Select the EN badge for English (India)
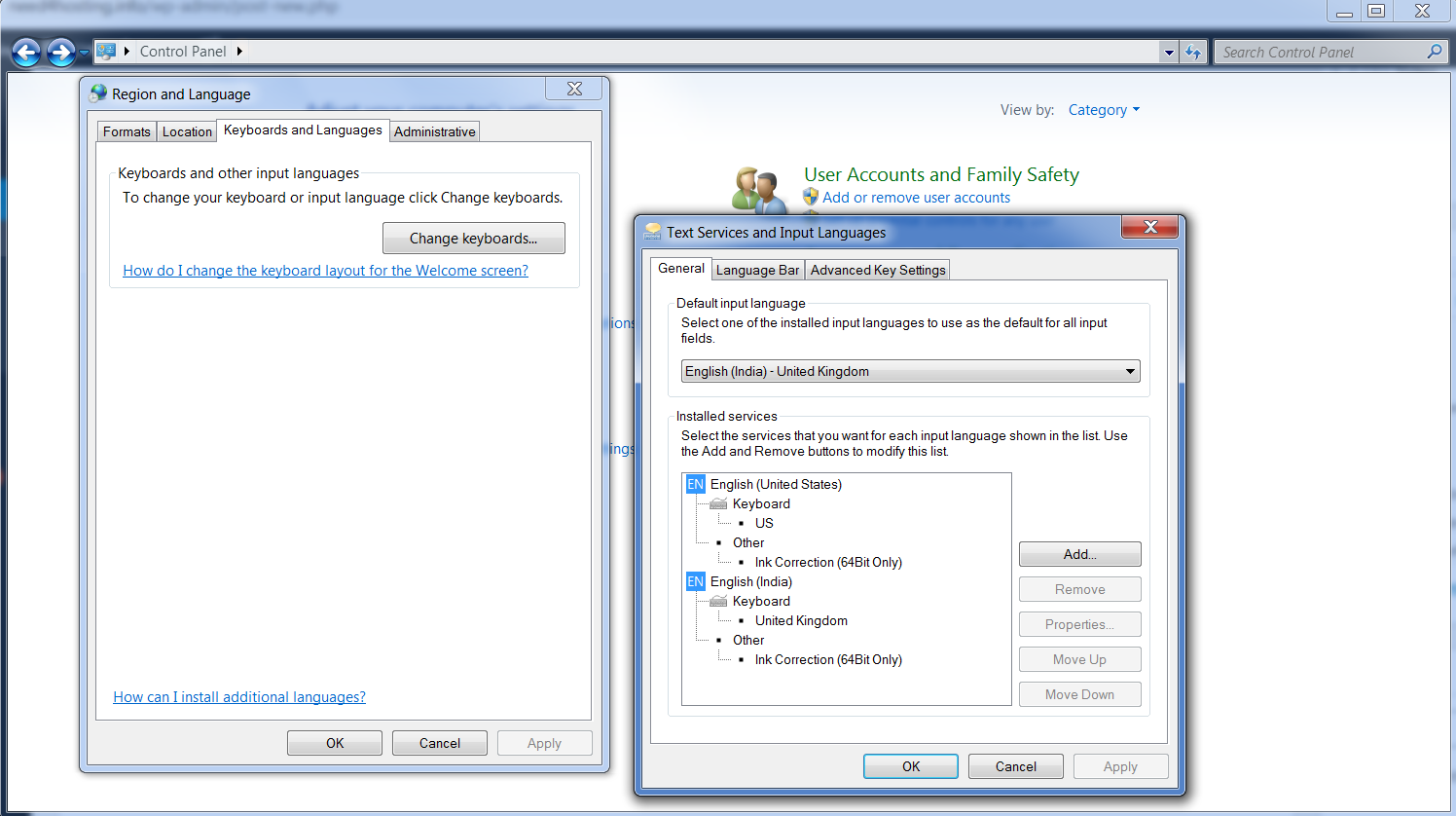The height and width of the screenshot is (816, 1456). tap(695, 581)
